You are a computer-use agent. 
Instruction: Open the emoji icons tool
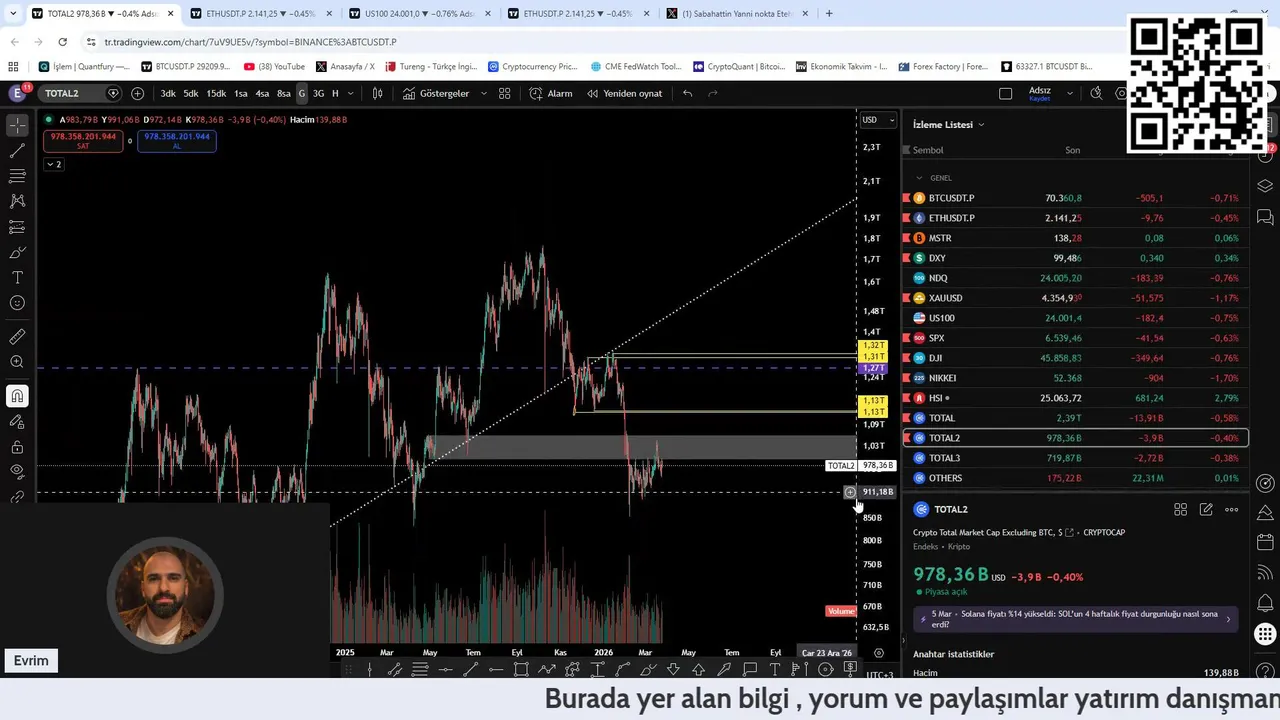coord(17,303)
